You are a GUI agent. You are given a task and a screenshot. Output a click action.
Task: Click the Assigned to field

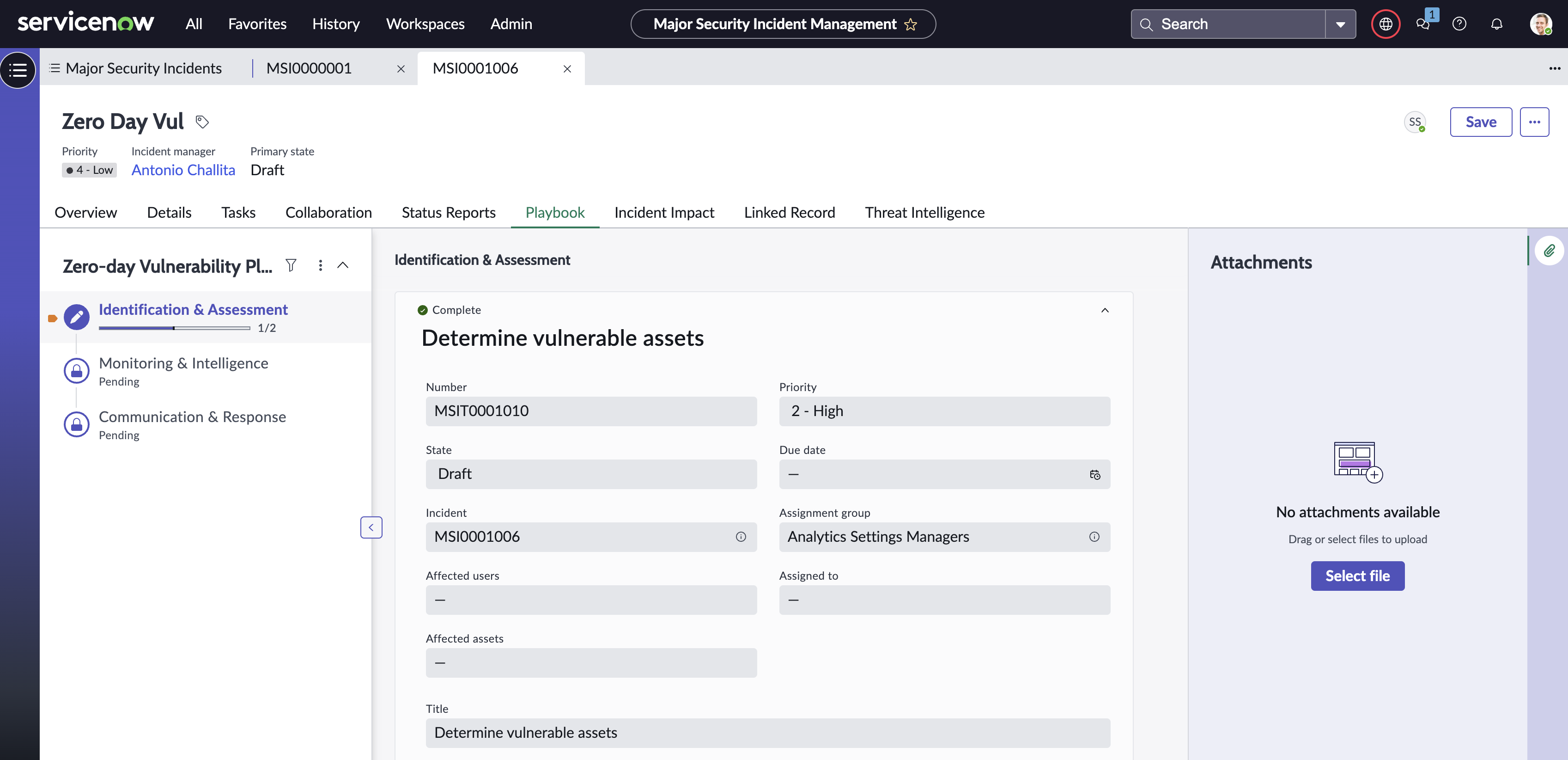(x=944, y=600)
